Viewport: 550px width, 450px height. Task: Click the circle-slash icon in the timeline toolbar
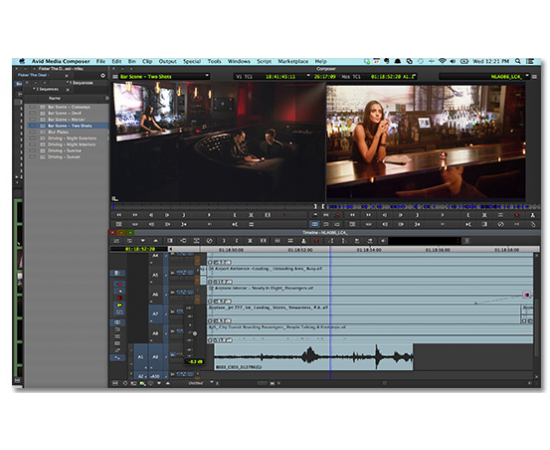click(209, 241)
